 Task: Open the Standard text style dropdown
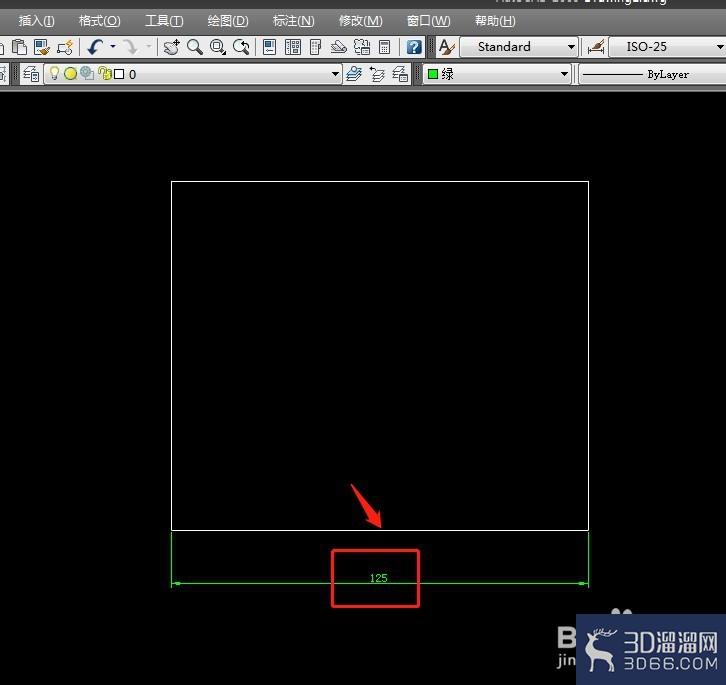pos(571,47)
